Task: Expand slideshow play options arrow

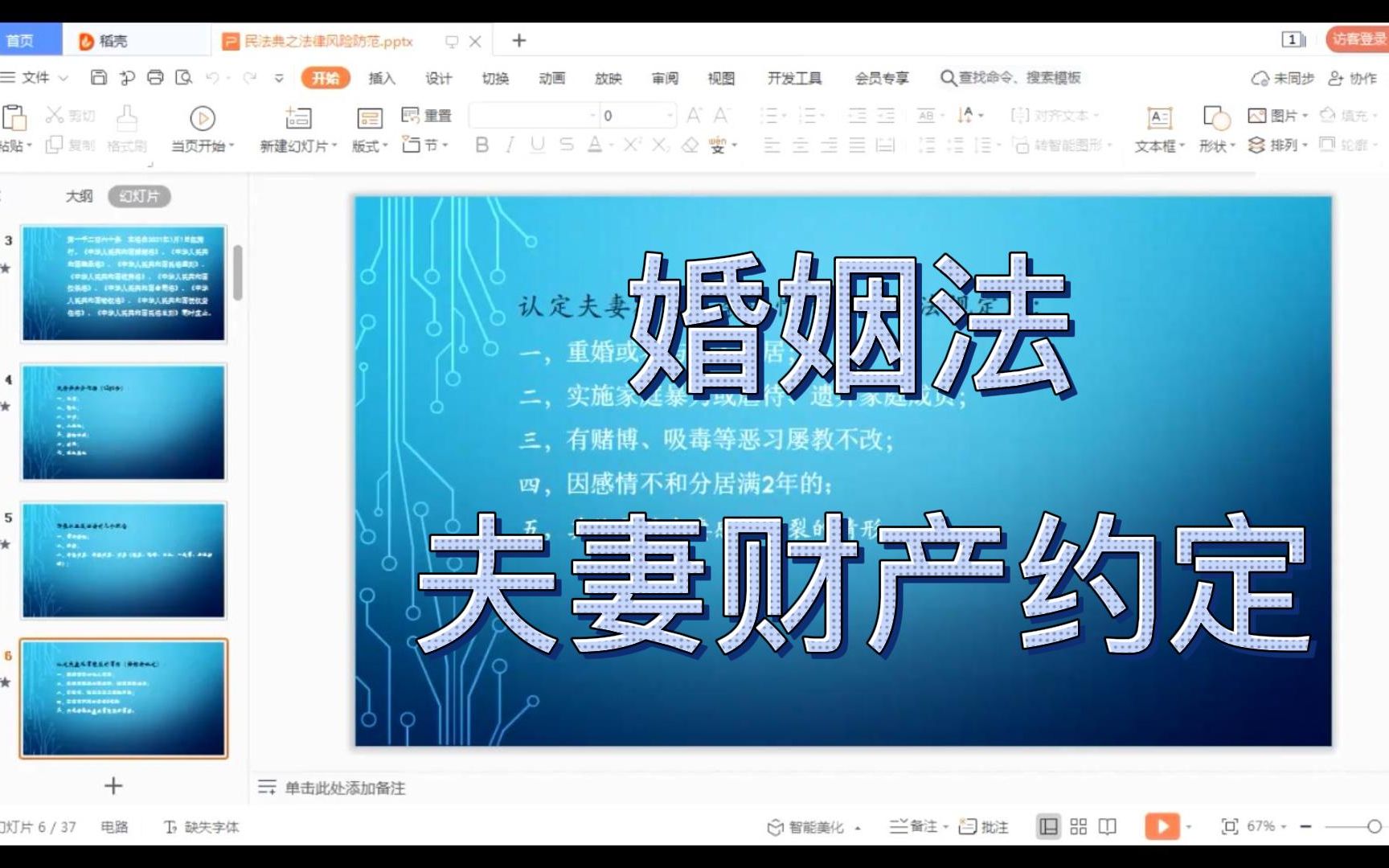Action: tap(1188, 826)
